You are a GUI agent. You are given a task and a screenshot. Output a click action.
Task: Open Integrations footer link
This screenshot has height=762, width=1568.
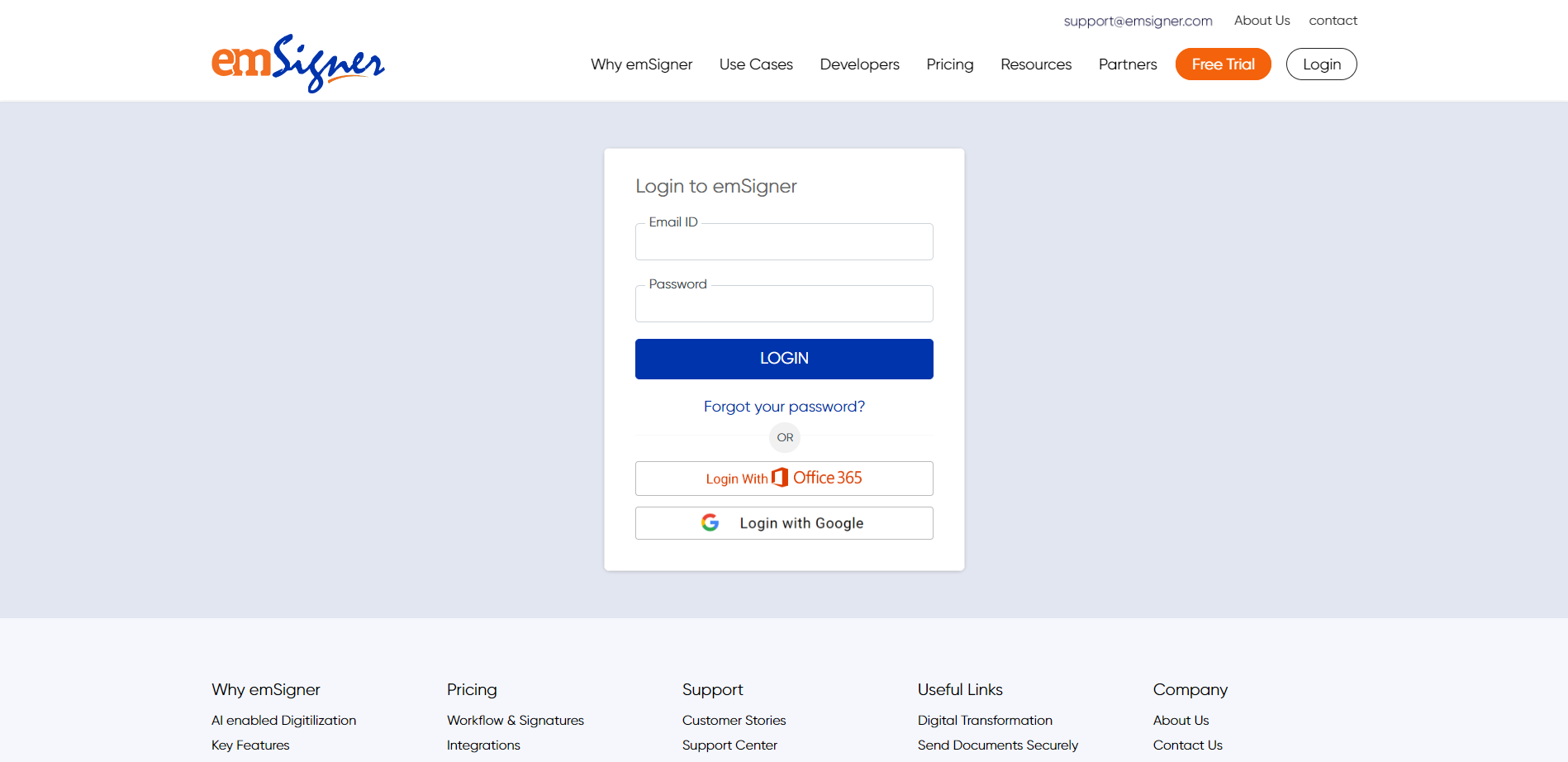pos(483,745)
